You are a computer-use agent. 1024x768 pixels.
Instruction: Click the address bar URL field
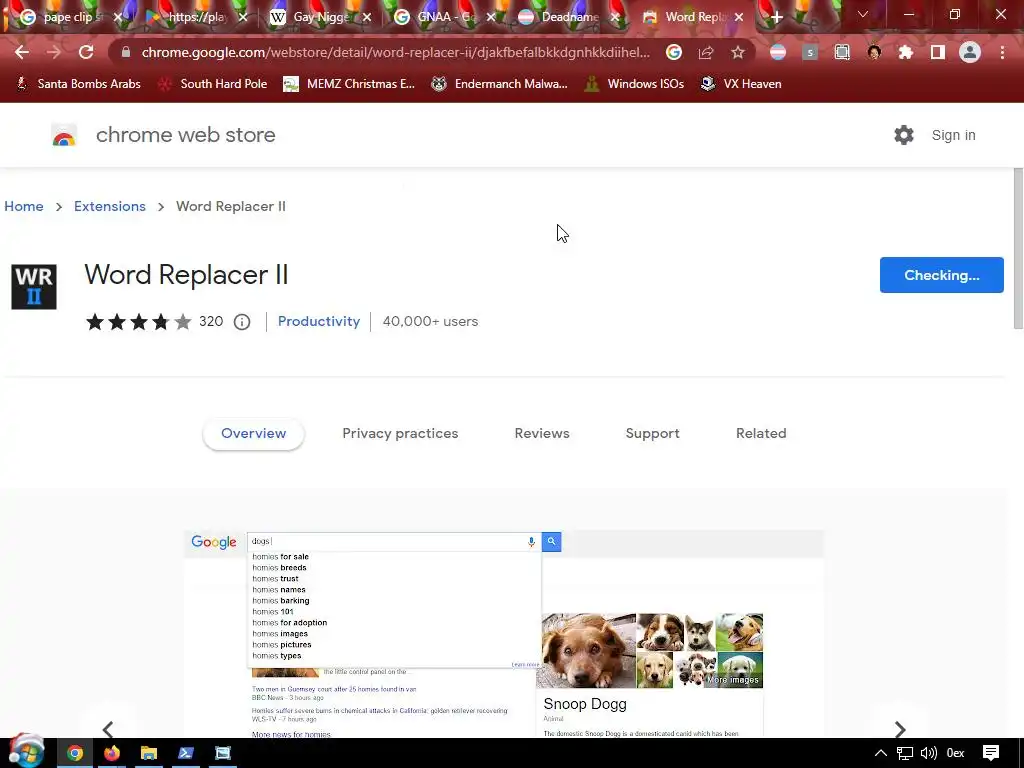pyautogui.click(x=395, y=52)
